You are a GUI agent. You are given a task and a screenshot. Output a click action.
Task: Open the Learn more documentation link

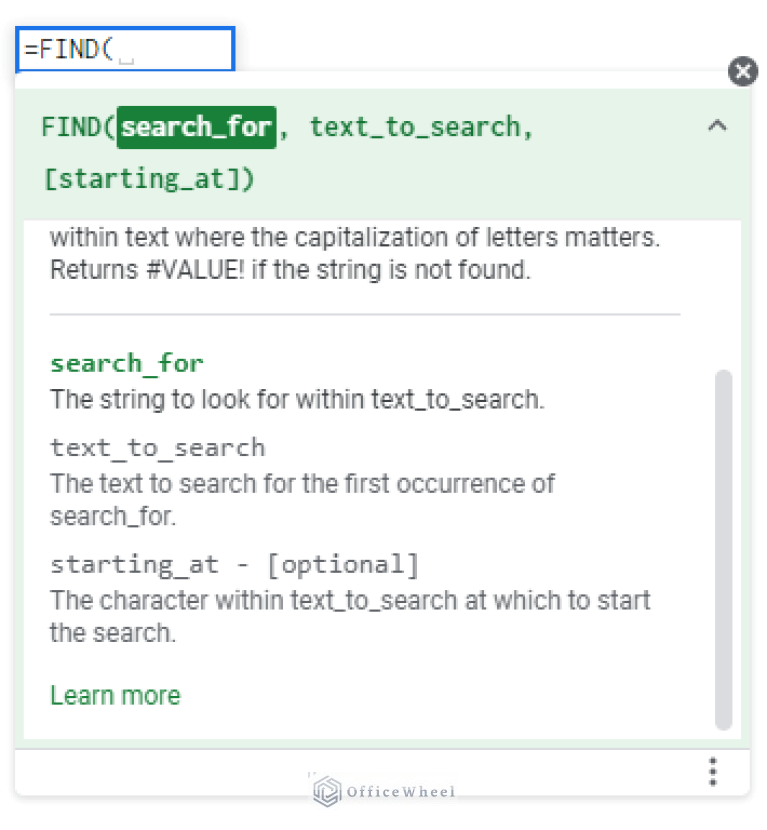point(114,694)
